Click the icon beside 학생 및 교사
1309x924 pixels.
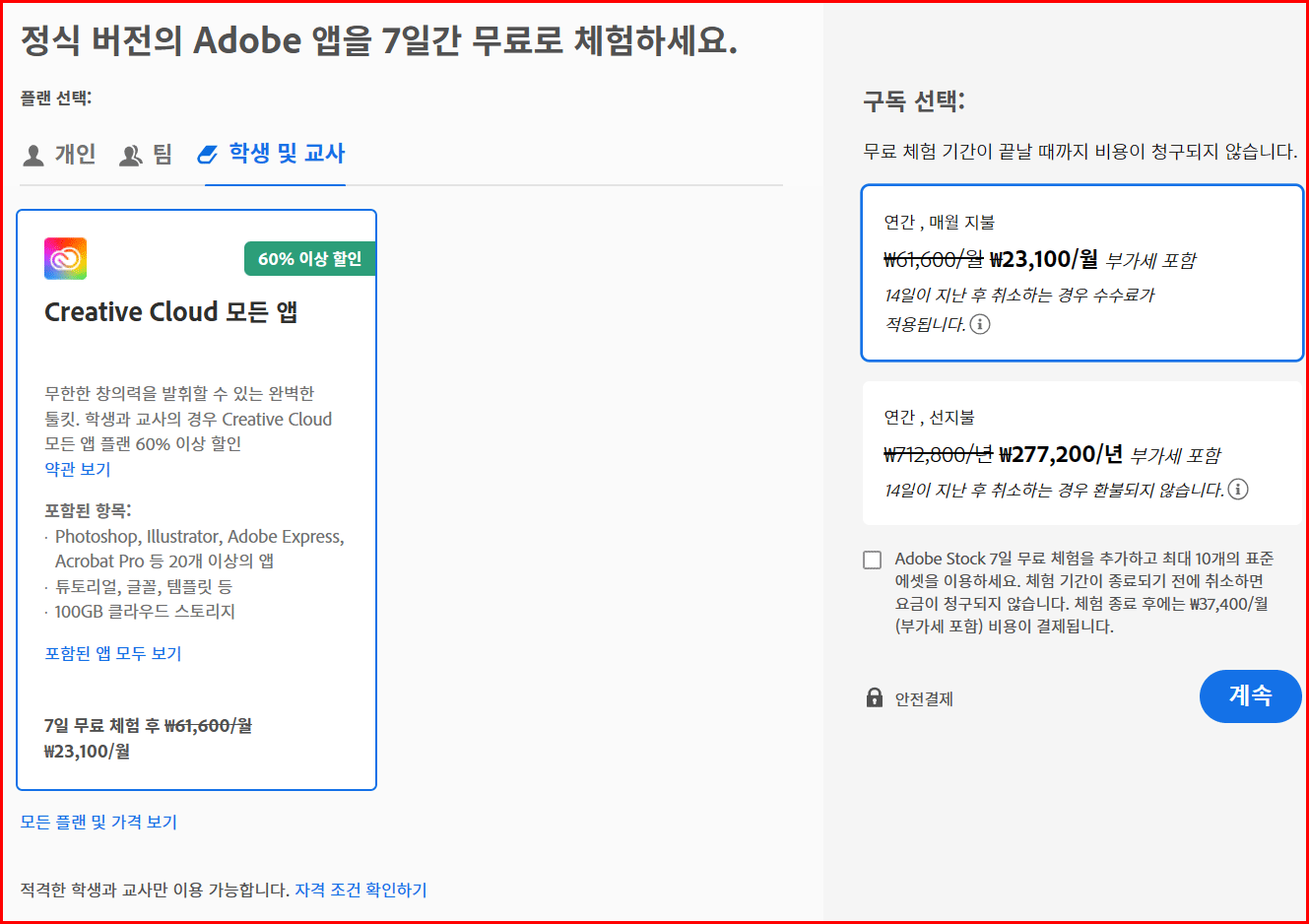[207, 155]
